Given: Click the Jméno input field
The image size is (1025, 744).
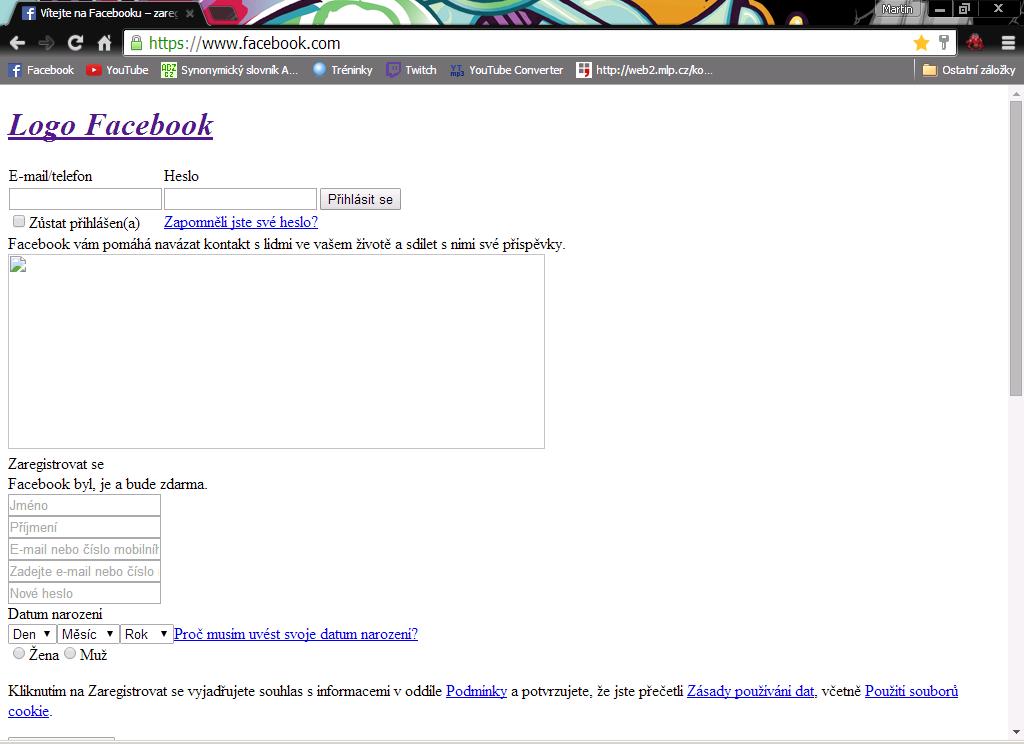Looking at the screenshot, I should [84, 505].
